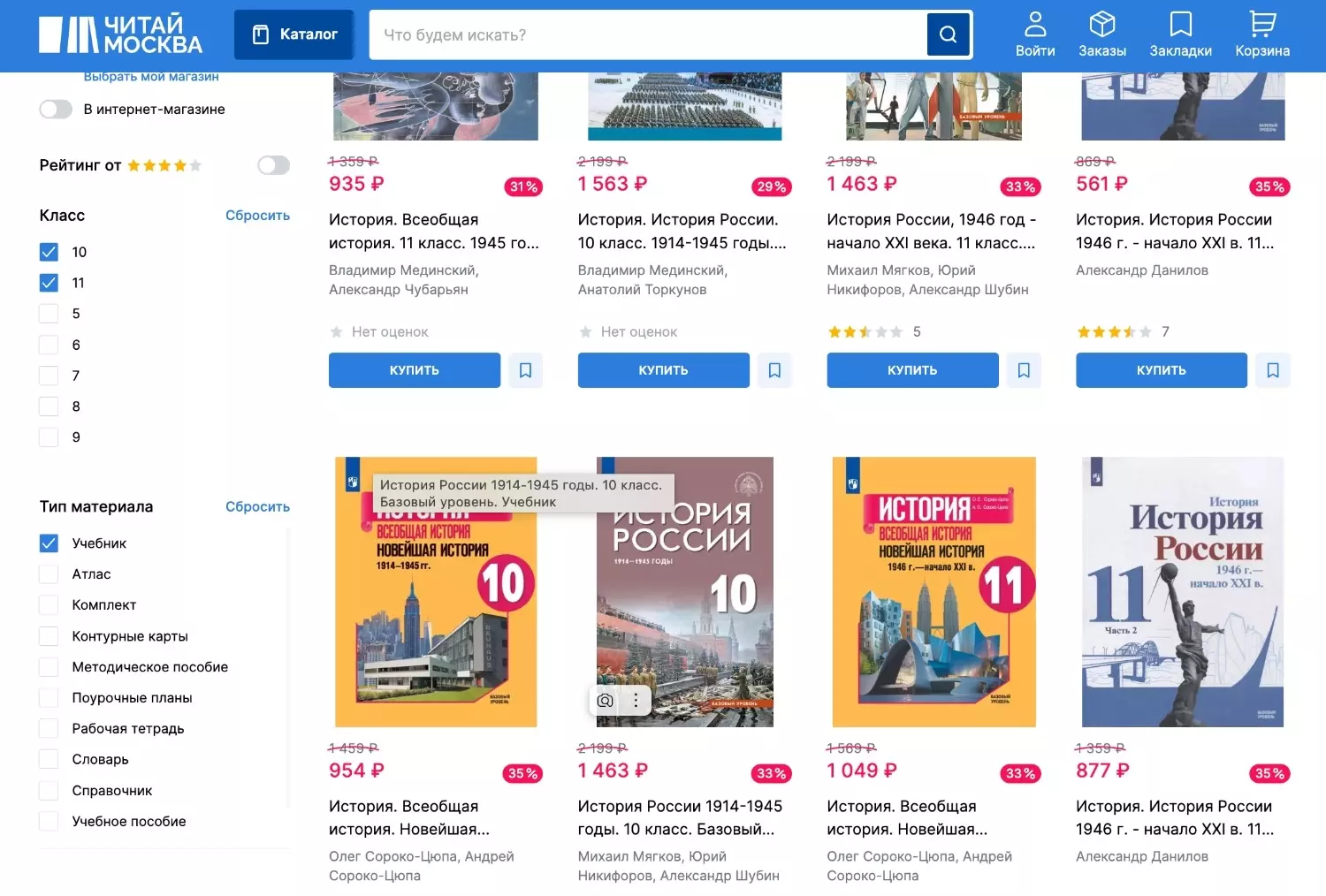Bookmark the 561 ₽ Данилов book
Screen dimensions: 1326x896
click(1273, 370)
